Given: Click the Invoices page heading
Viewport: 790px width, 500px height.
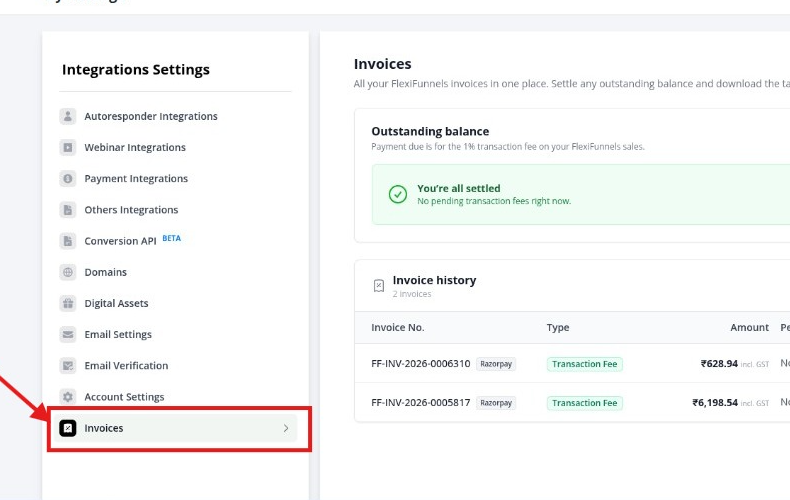Looking at the screenshot, I should point(382,64).
